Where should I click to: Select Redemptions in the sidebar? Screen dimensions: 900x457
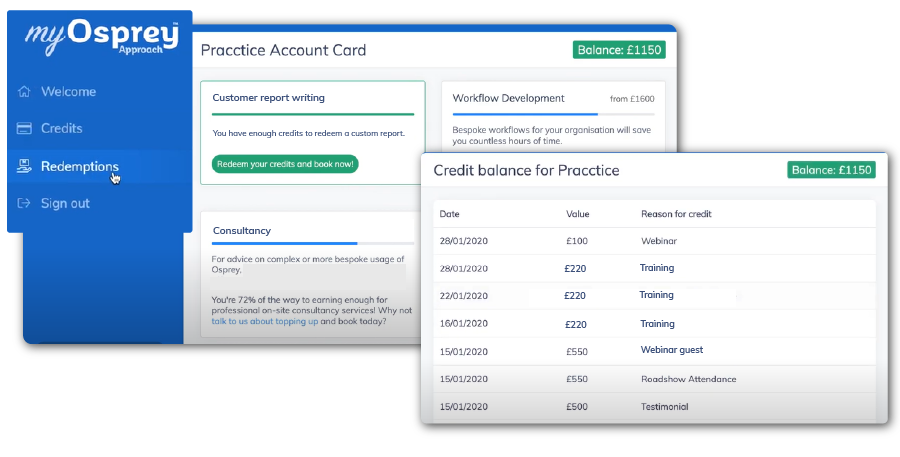pyautogui.click(x=80, y=166)
